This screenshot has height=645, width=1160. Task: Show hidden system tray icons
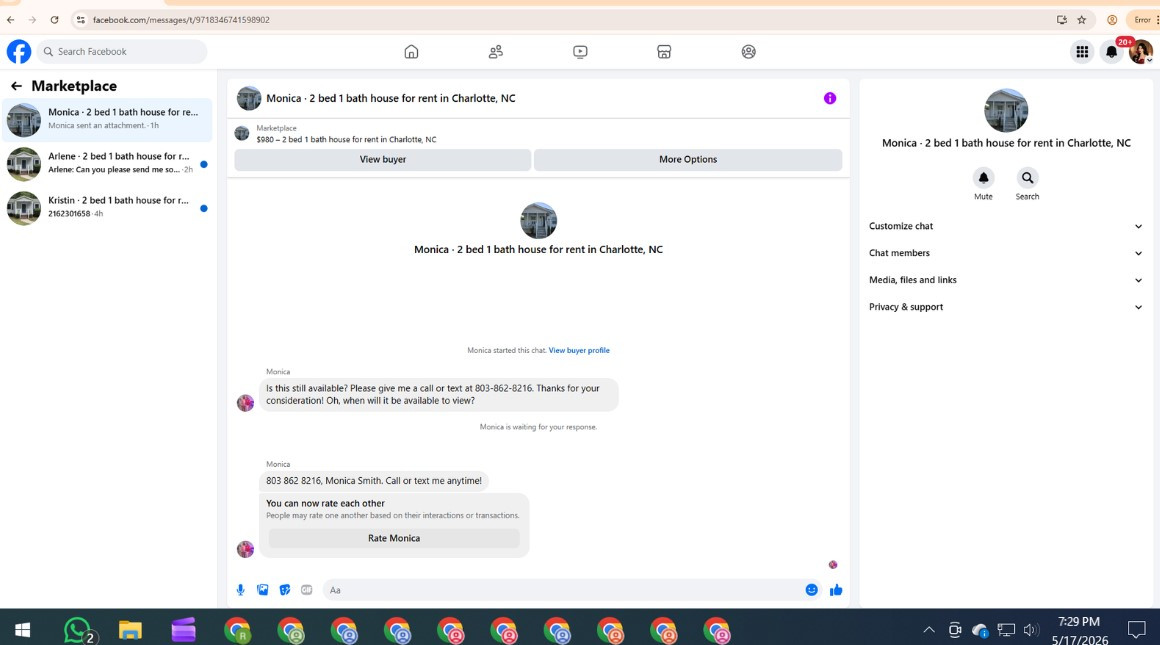point(928,630)
